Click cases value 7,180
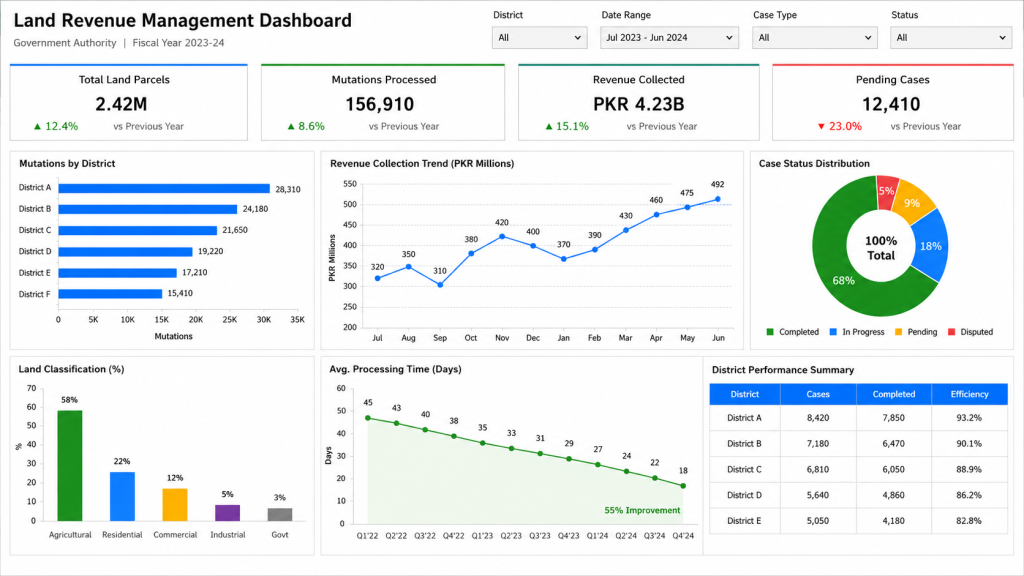The width and height of the screenshot is (1024, 576). tap(818, 444)
